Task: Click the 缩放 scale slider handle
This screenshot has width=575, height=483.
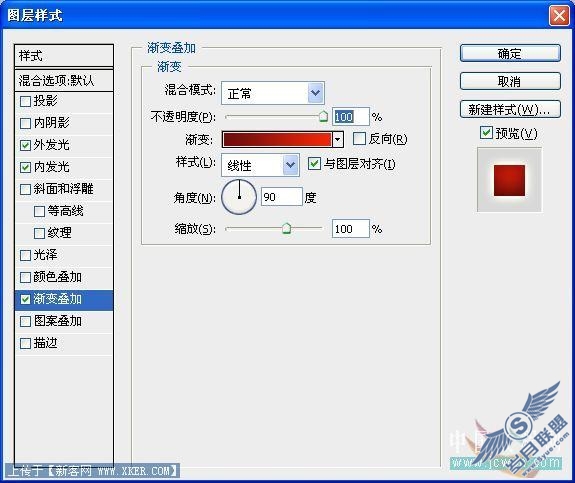Action: (286, 228)
